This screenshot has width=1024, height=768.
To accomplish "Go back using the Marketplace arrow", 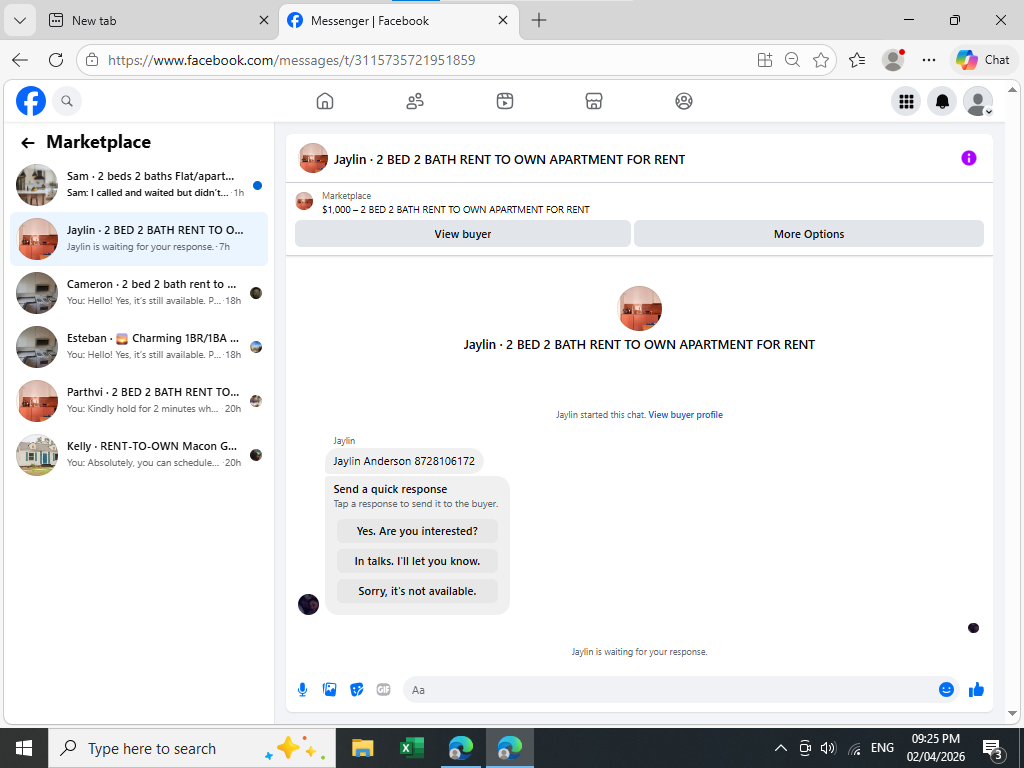I will 27,142.
